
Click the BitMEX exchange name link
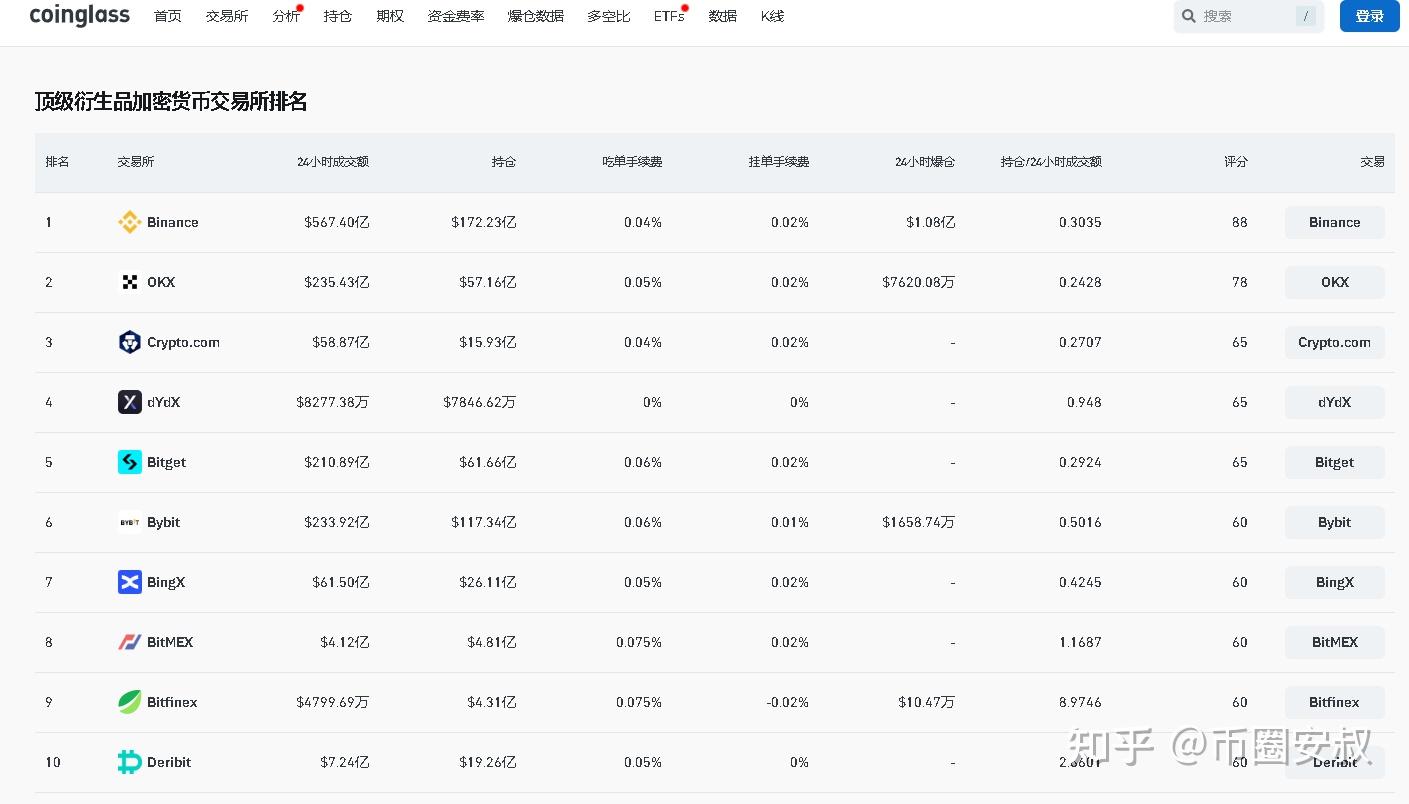pyautogui.click(x=170, y=642)
